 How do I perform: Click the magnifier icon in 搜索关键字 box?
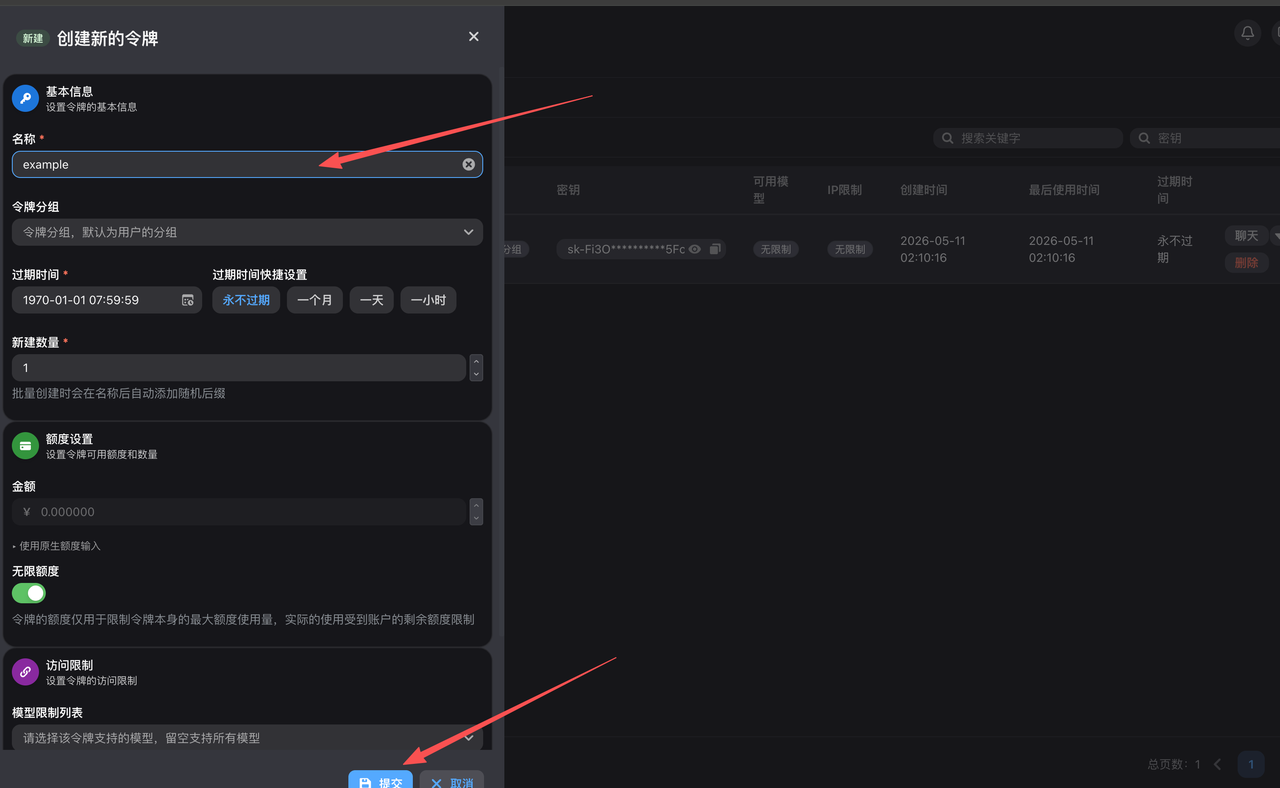[x=947, y=138]
